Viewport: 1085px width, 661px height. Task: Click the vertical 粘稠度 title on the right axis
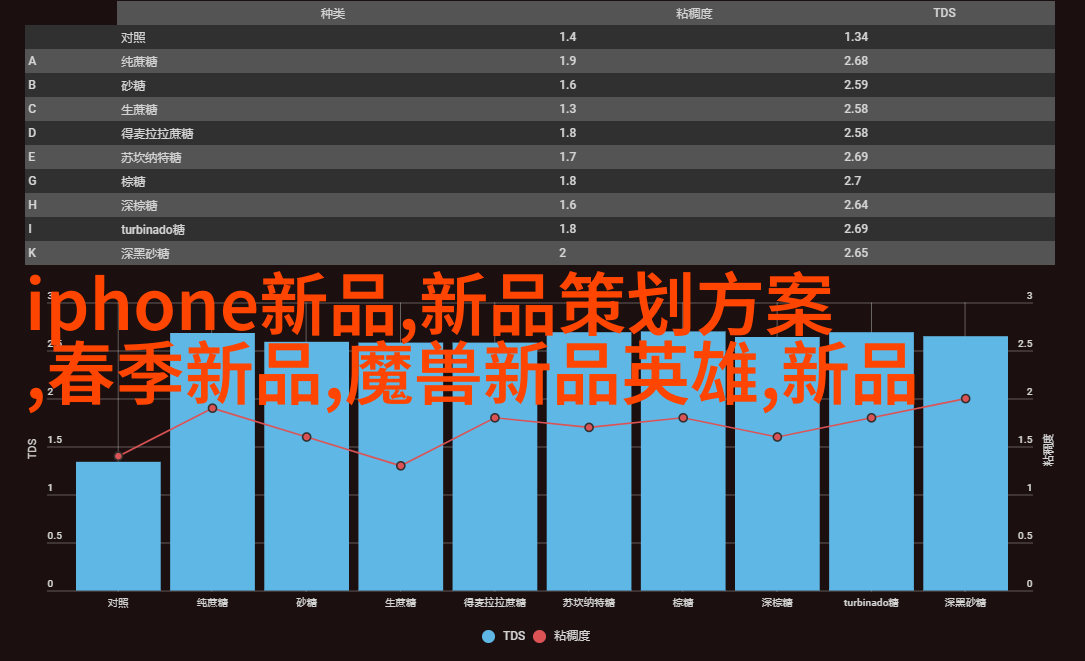pos(1048,449)
